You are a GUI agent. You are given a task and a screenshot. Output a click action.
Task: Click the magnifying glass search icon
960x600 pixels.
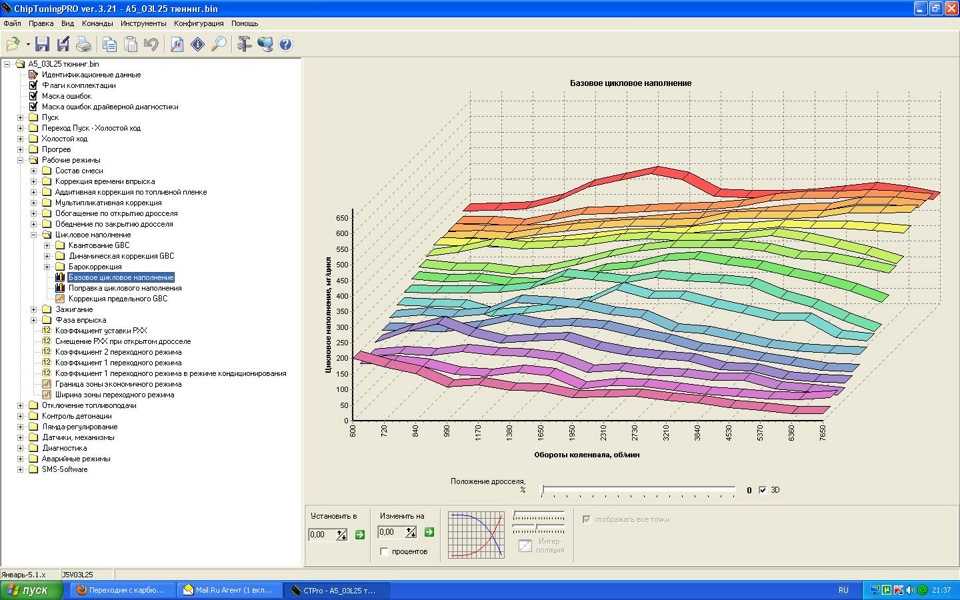pos(218,44)
